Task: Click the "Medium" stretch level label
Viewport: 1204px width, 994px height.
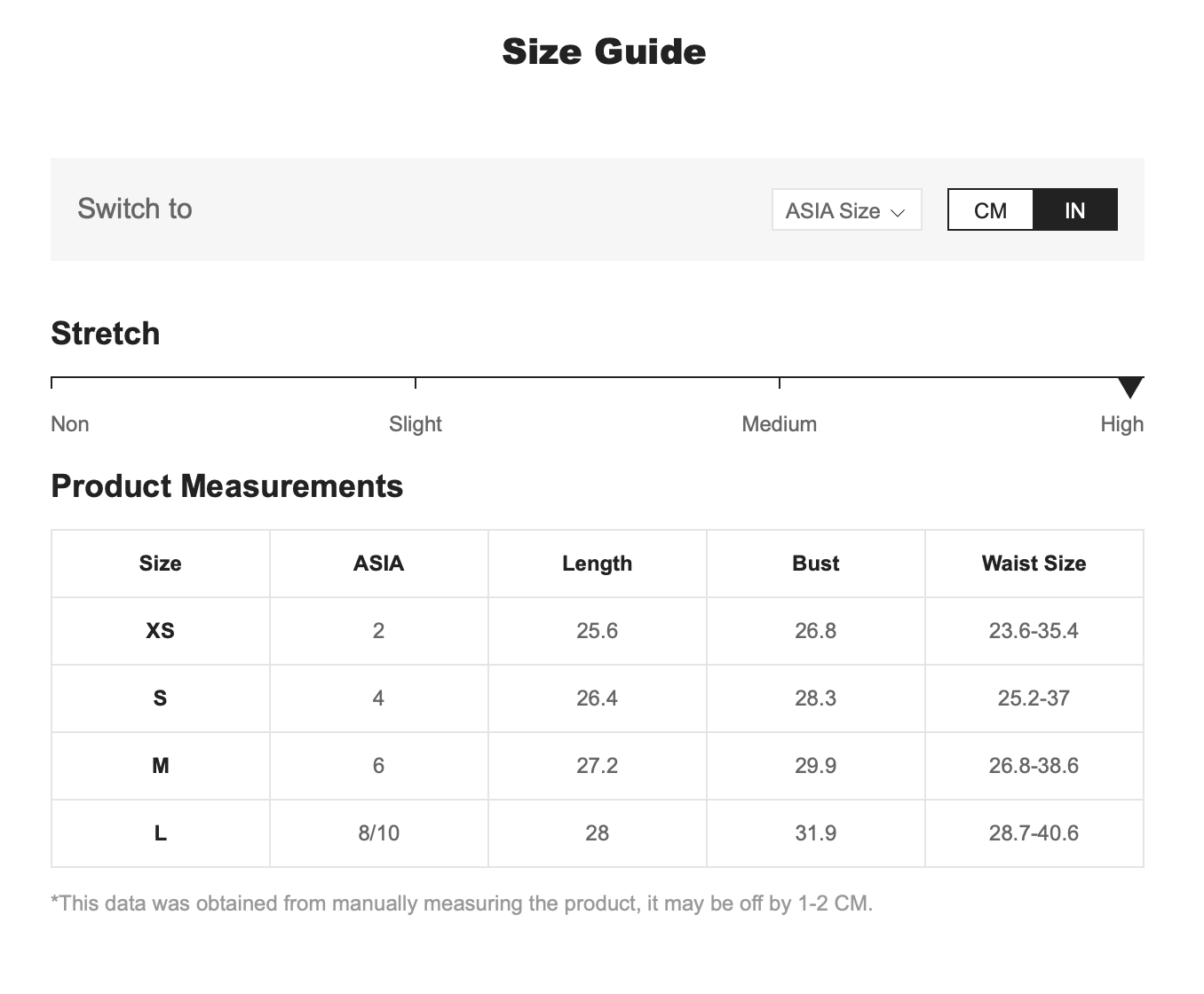Action: (779, 424)
